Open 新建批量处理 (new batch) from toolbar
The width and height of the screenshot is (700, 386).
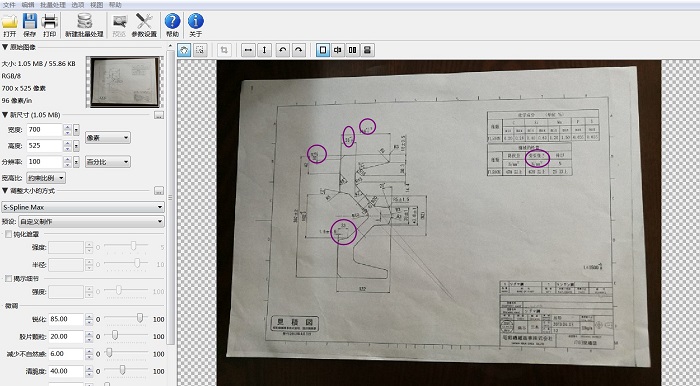coord(84,25)
